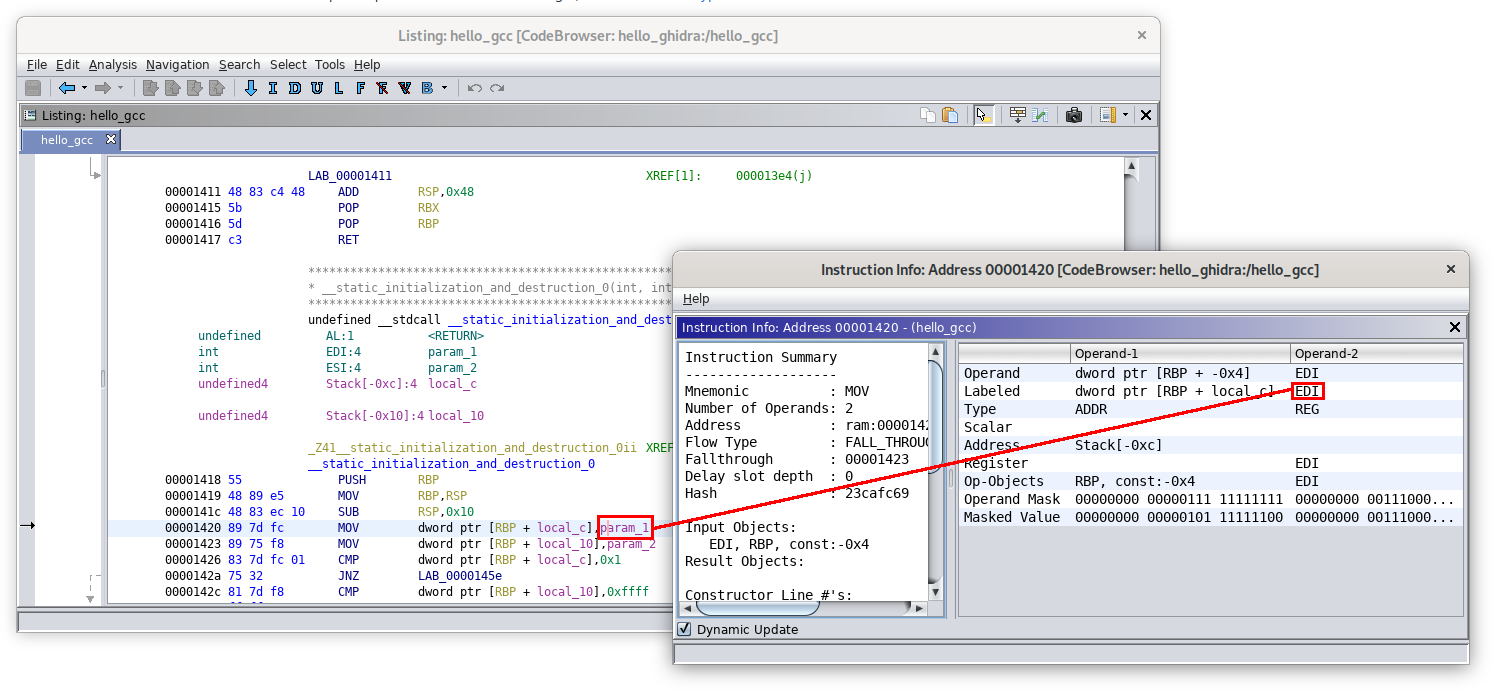The height and width of the screenshot is (691, 1493).
Task: Go to next Function with F icon
Action: point(361,88)
